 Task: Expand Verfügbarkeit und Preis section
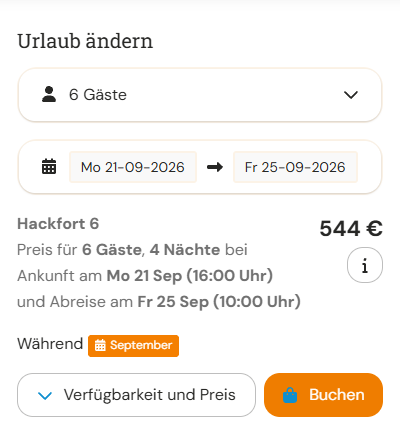[136, 395]
